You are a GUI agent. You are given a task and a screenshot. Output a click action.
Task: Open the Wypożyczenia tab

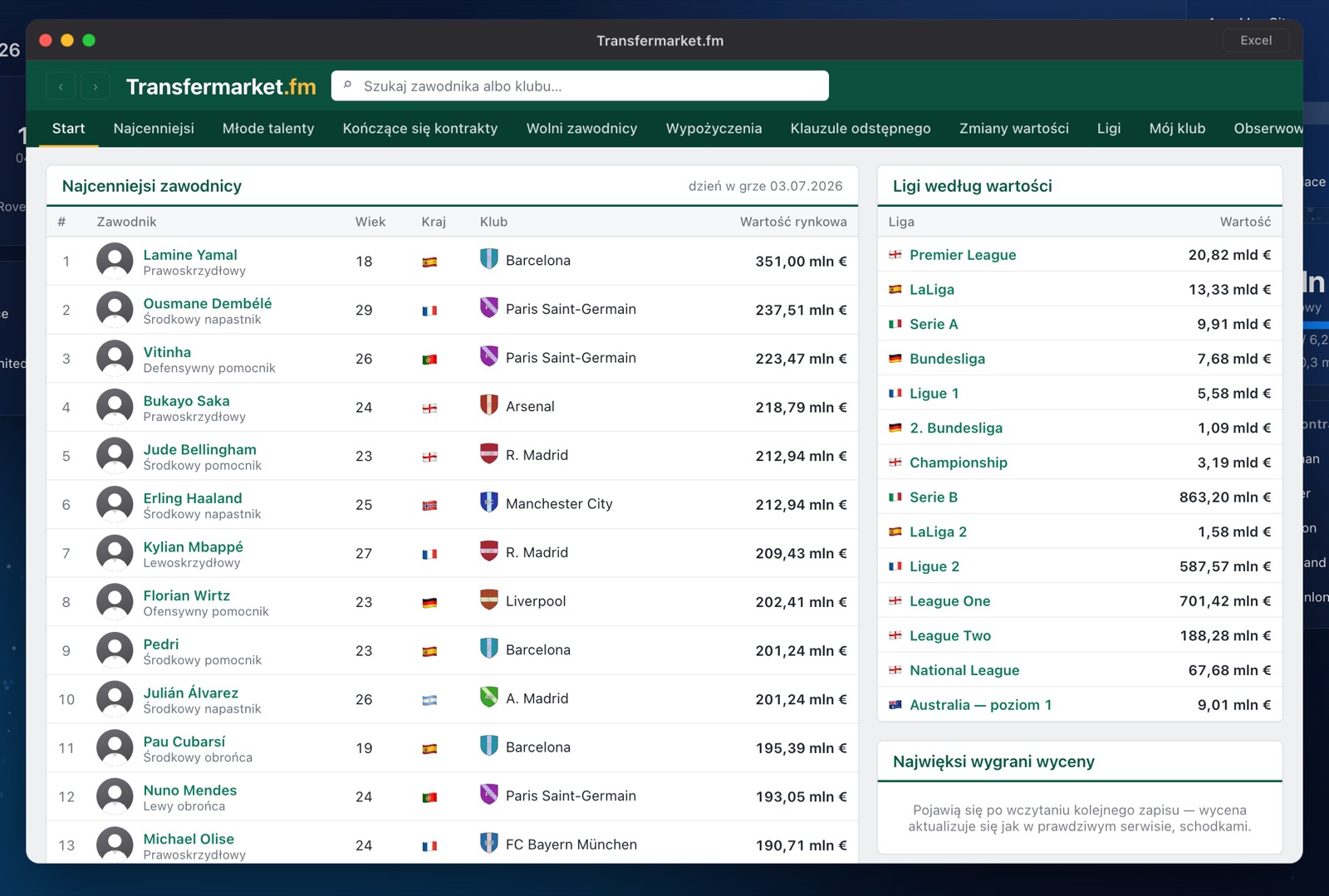pyautogui.click(x=714, y=129)
